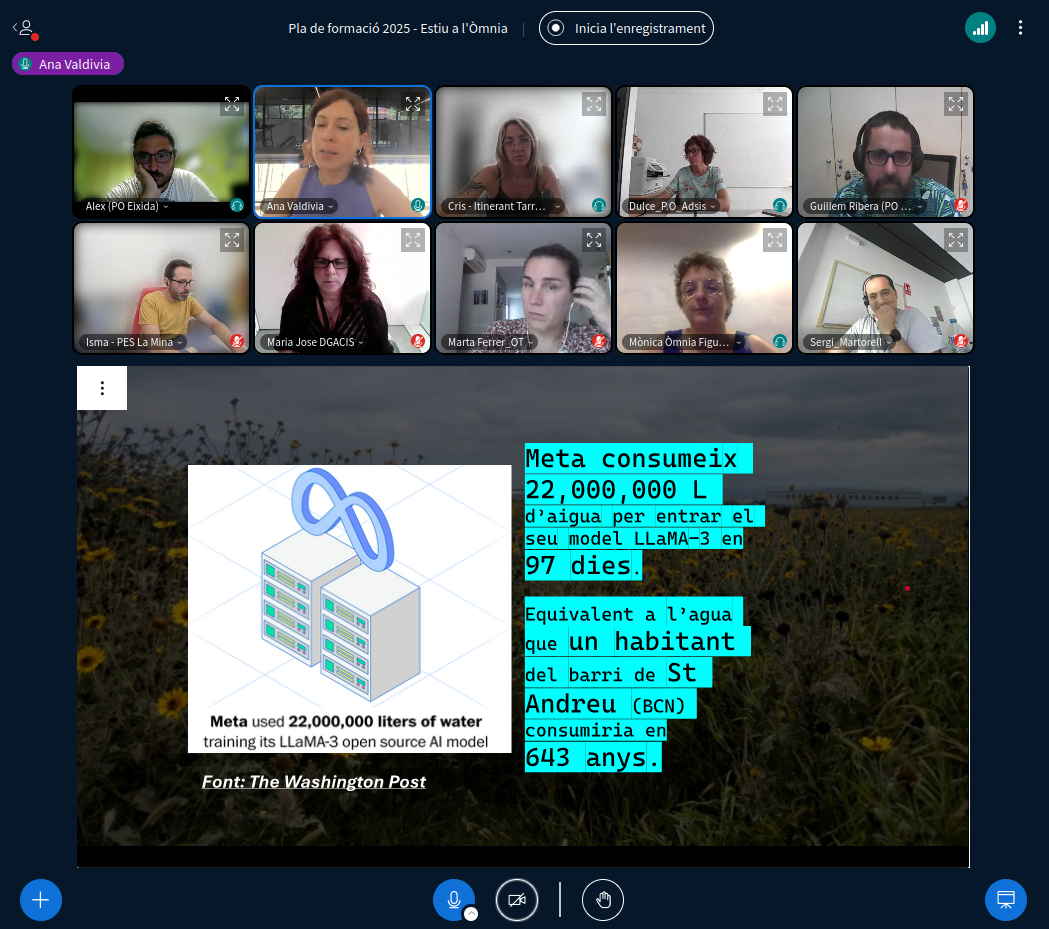Click Cris - Itinerant Tarr headset icon
This screenshot has width=1049, height=929.
point(599,205)
